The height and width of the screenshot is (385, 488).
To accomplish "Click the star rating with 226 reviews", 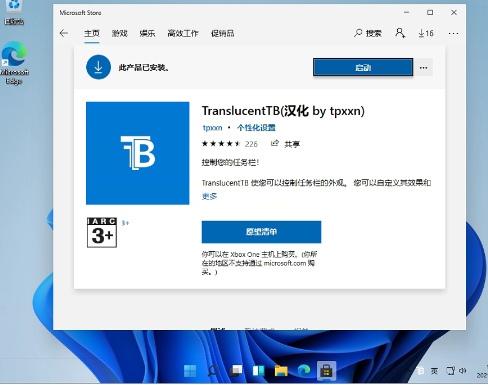I will tap(230, 144).
